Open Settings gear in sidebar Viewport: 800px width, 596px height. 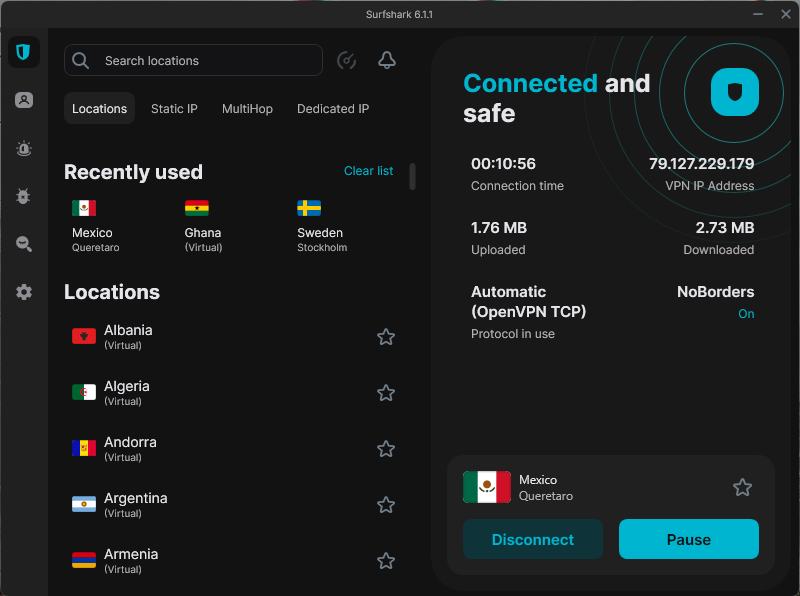pos(23,292)
